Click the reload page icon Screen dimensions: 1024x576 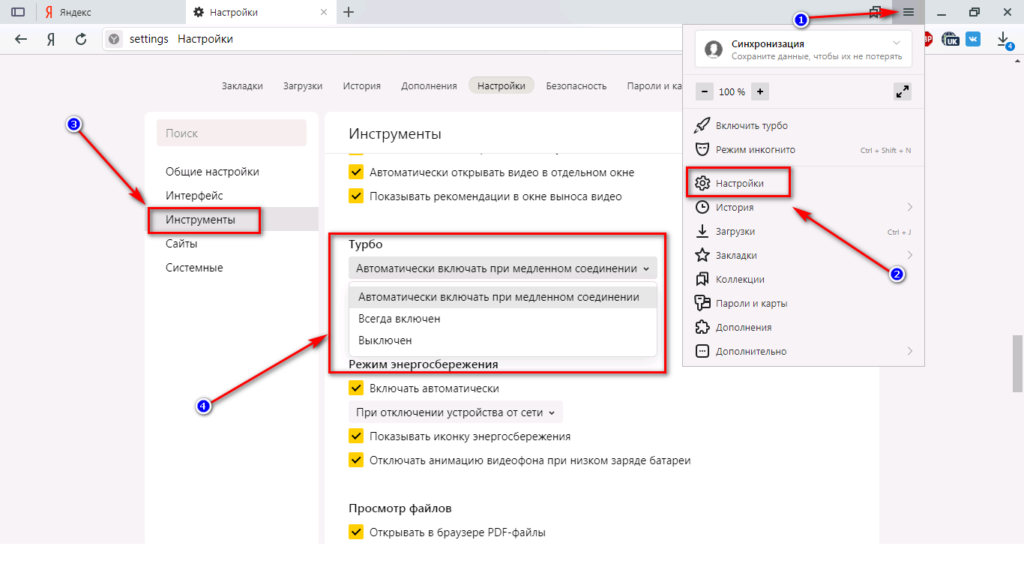pos(81,39)
